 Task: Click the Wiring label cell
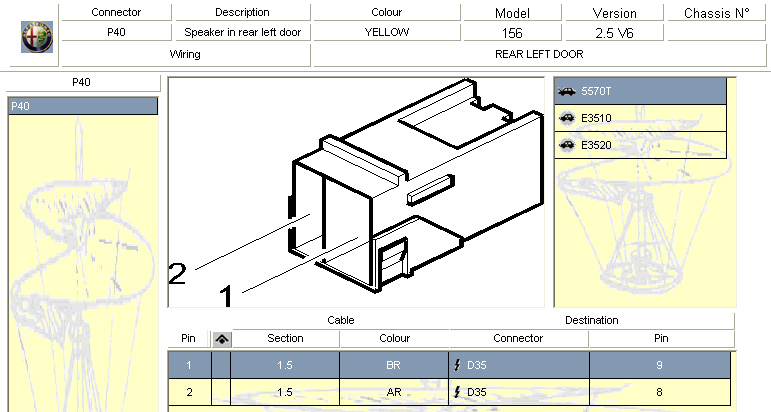tap(185, 55)
